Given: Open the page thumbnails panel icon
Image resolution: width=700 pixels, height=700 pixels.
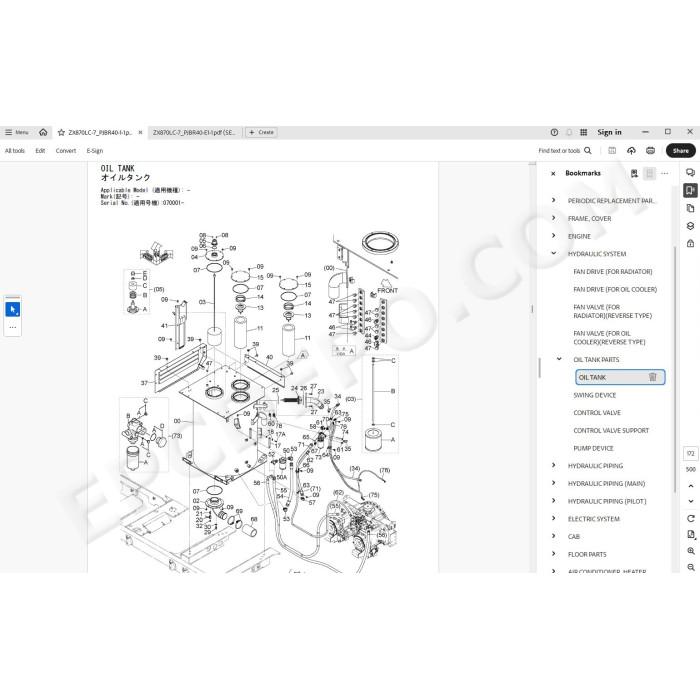Looking at the screenshot, I should 690,208.
